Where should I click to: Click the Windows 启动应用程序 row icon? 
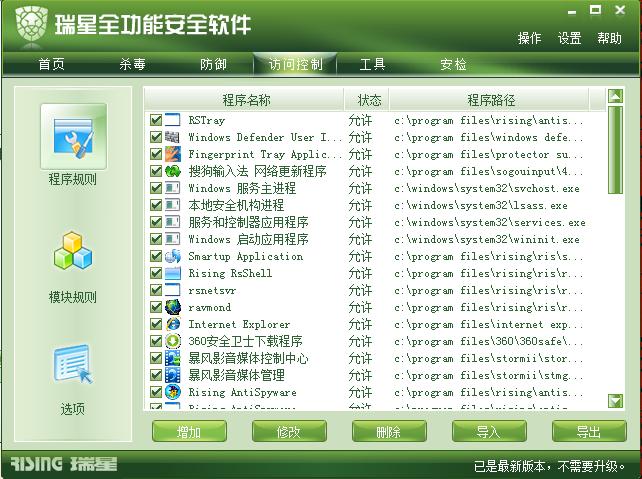pyautogui.click(x=173, y=239)
